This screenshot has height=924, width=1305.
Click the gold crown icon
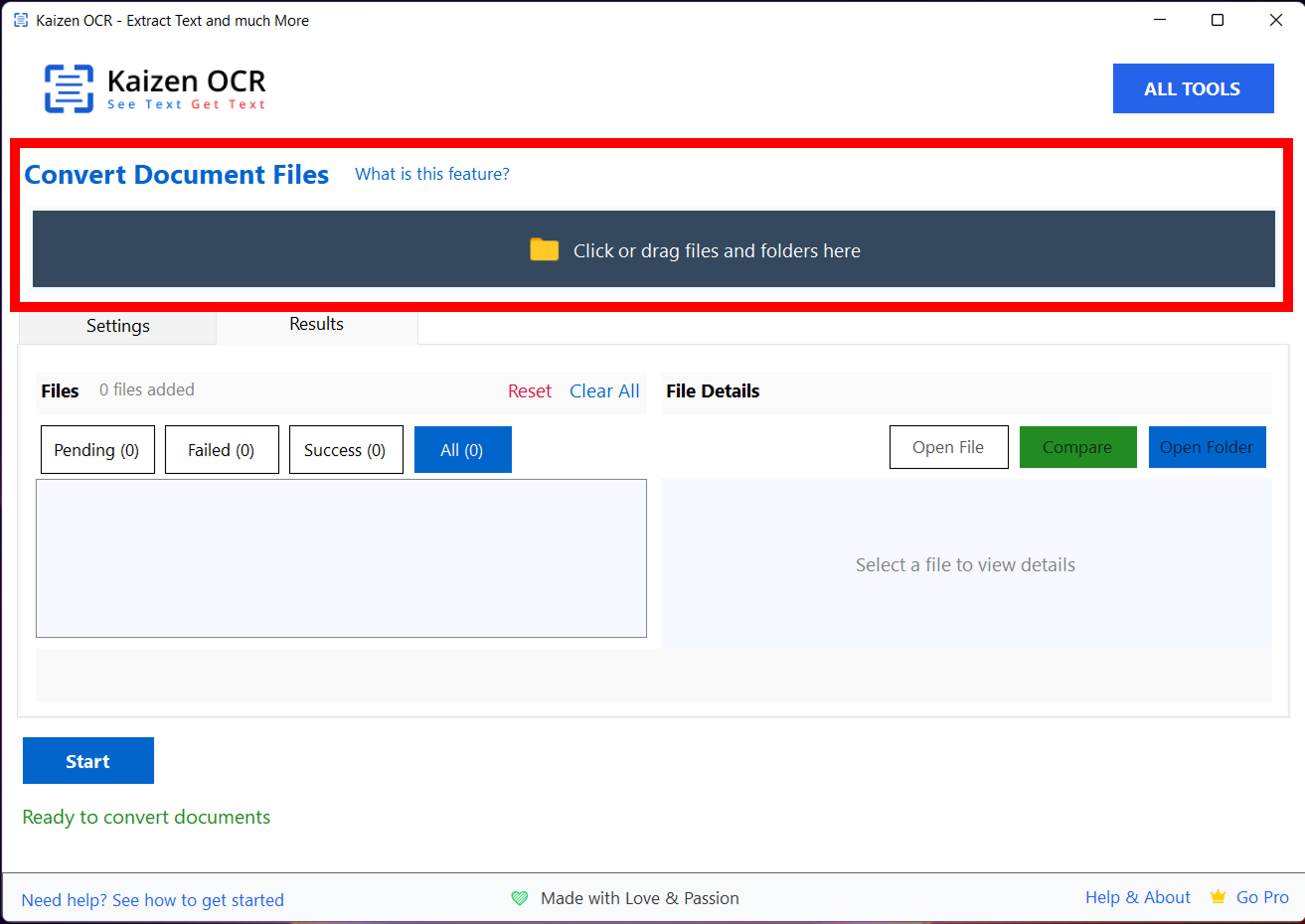click(x=1218, y=897)
